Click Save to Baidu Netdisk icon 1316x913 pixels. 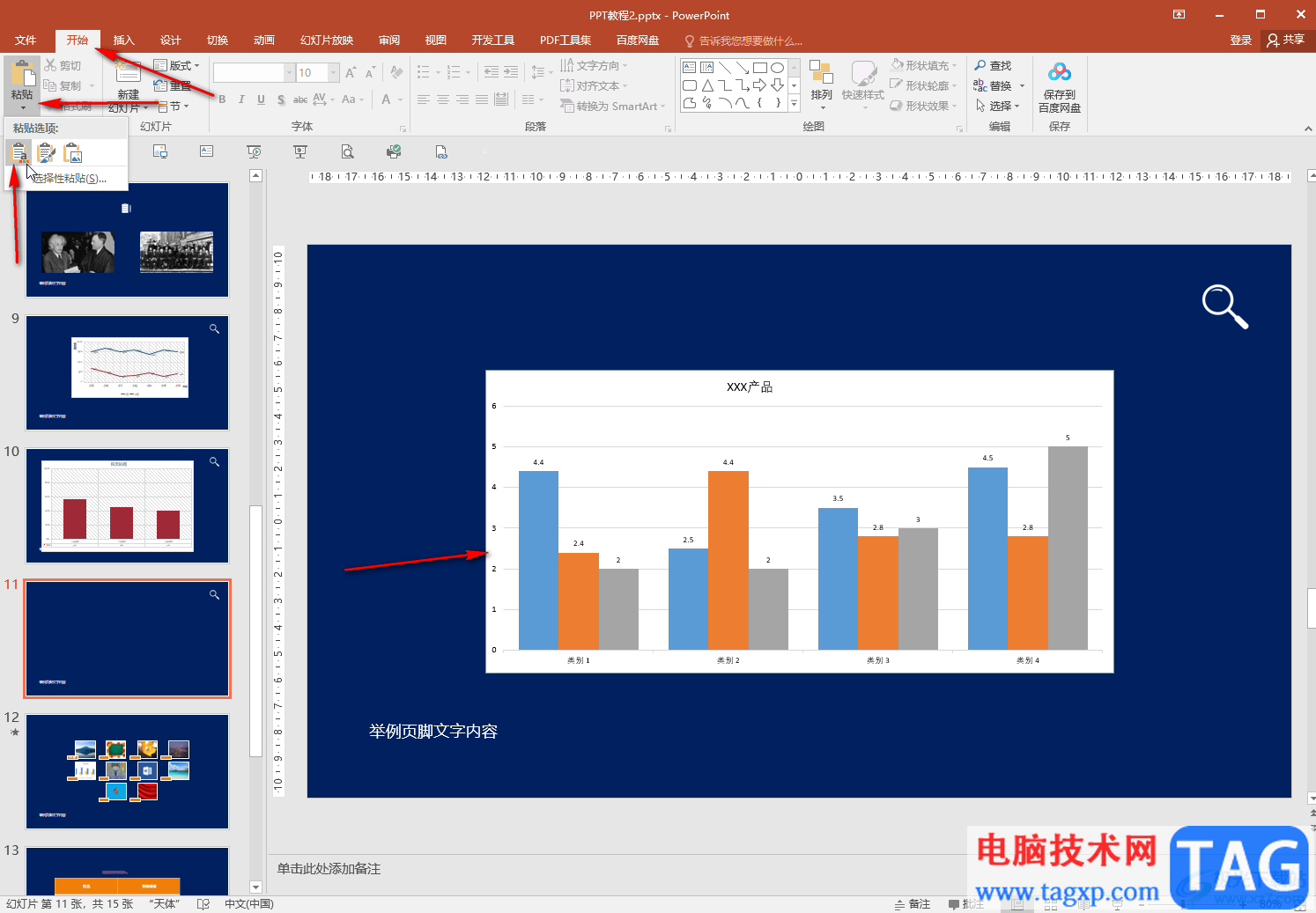pos(1060,73)
